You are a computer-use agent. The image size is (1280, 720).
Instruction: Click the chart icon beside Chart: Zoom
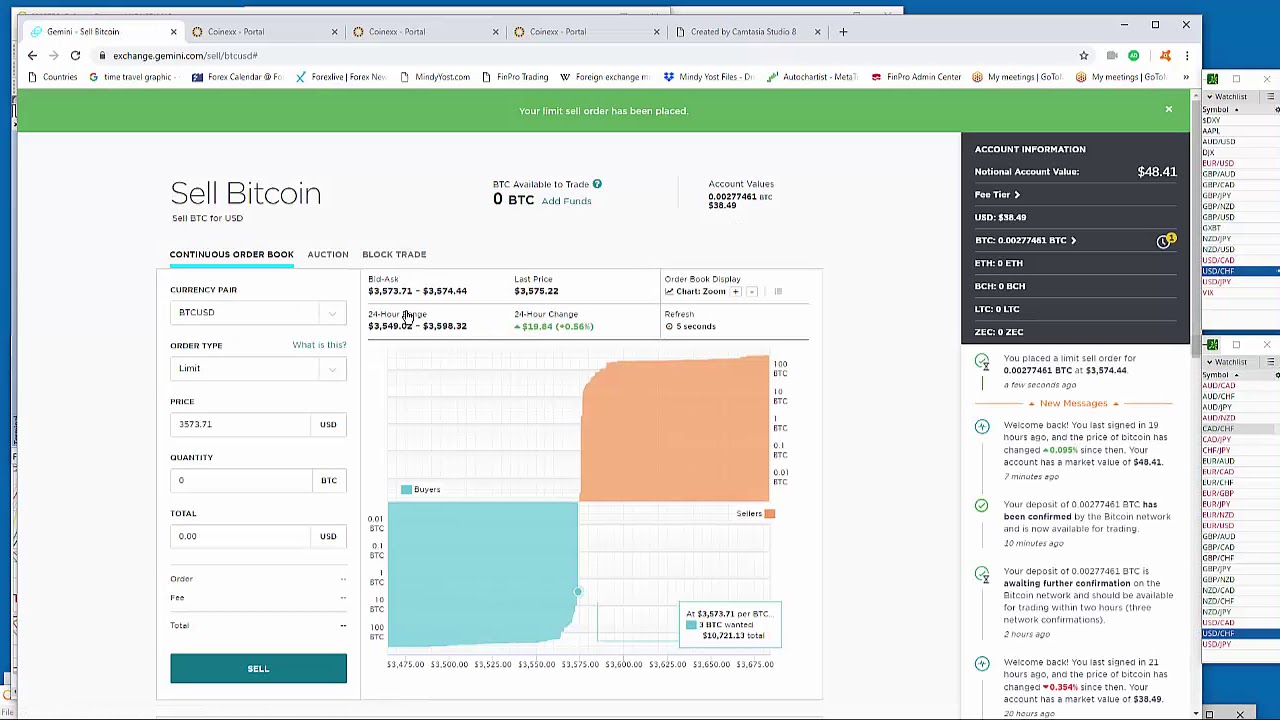(669, 292)
